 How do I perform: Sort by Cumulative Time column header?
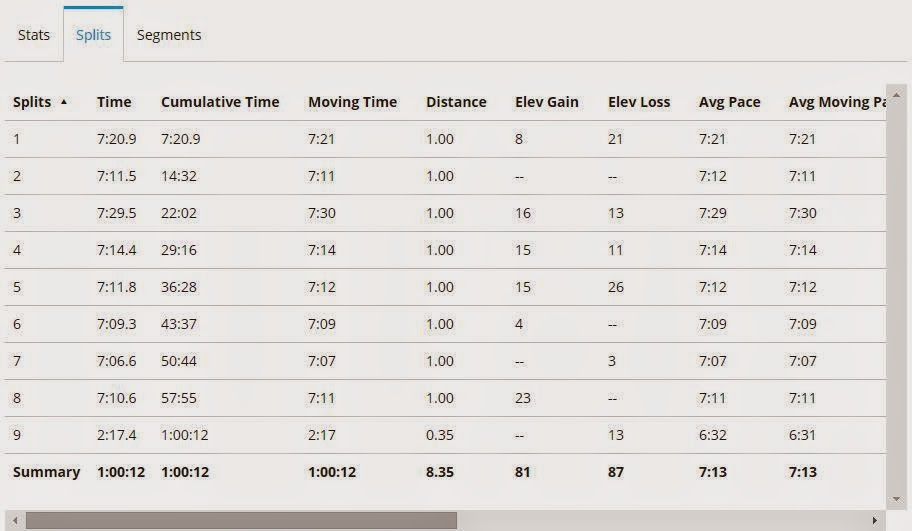[x=220, y=102]
